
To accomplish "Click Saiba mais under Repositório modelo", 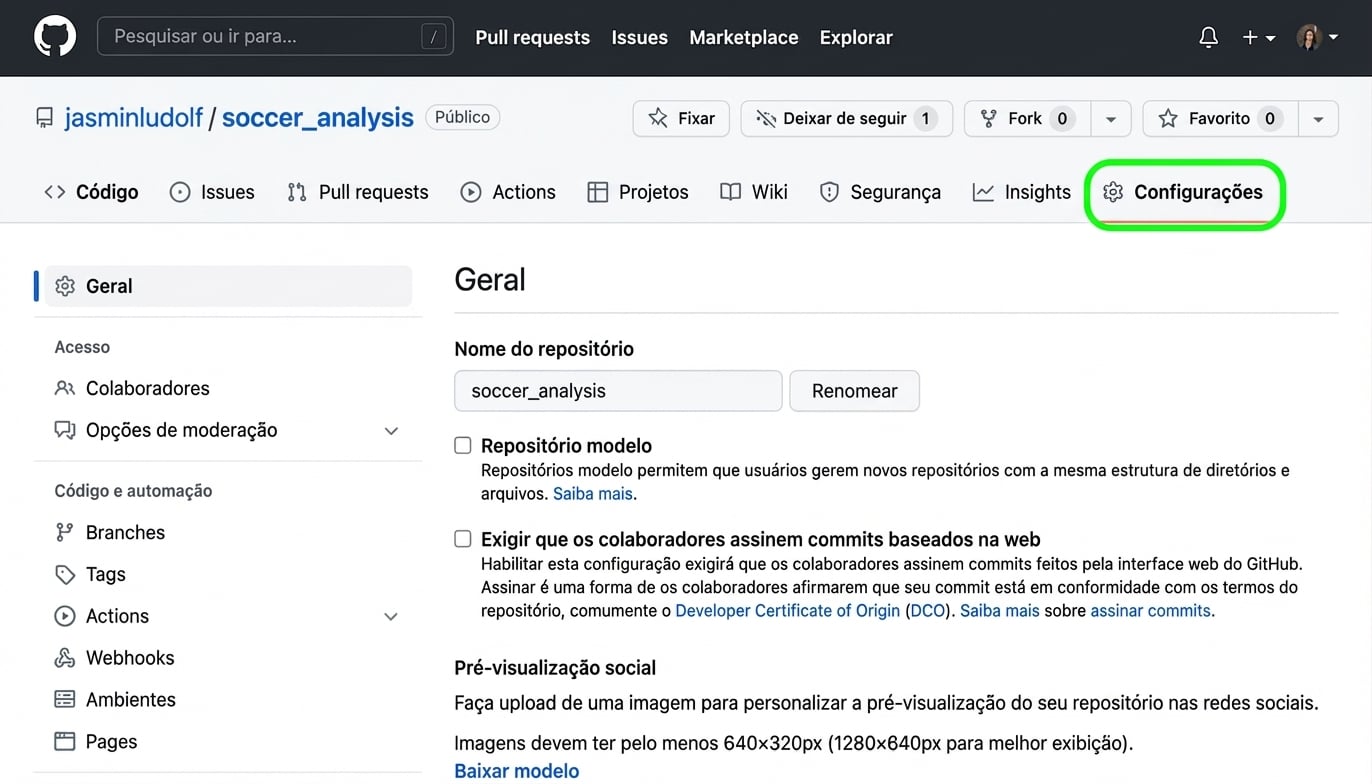I will point(593,493).
